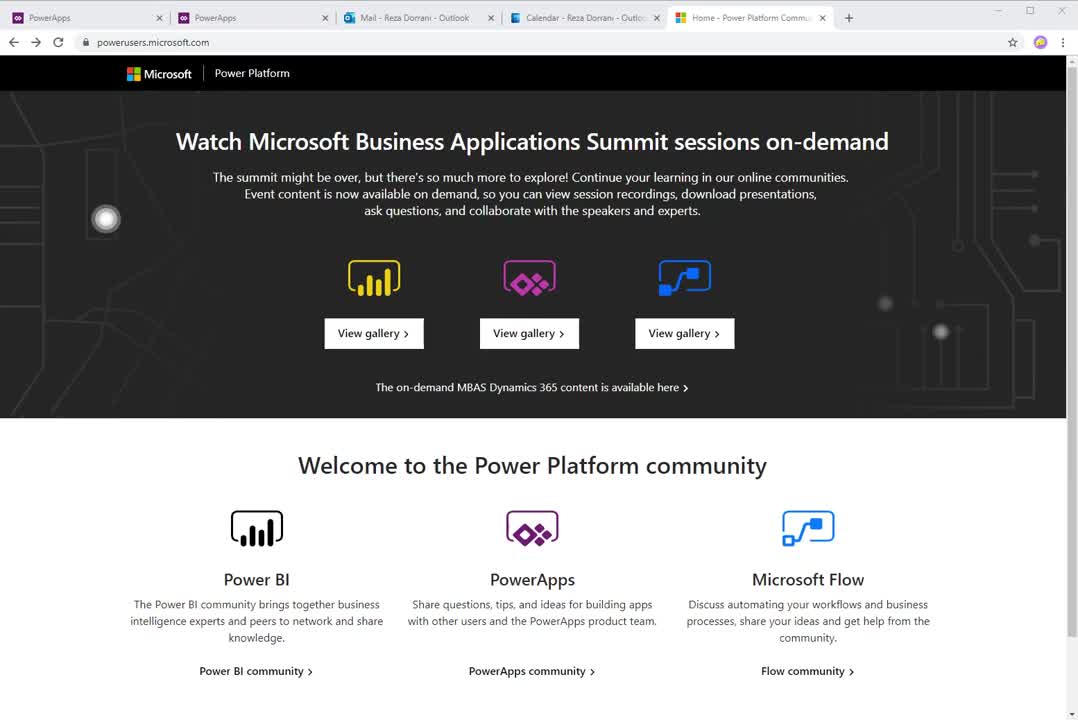Click the browser back arrow
The image size is (1078, 720).
pyautogui.click(x=14, y=43)
